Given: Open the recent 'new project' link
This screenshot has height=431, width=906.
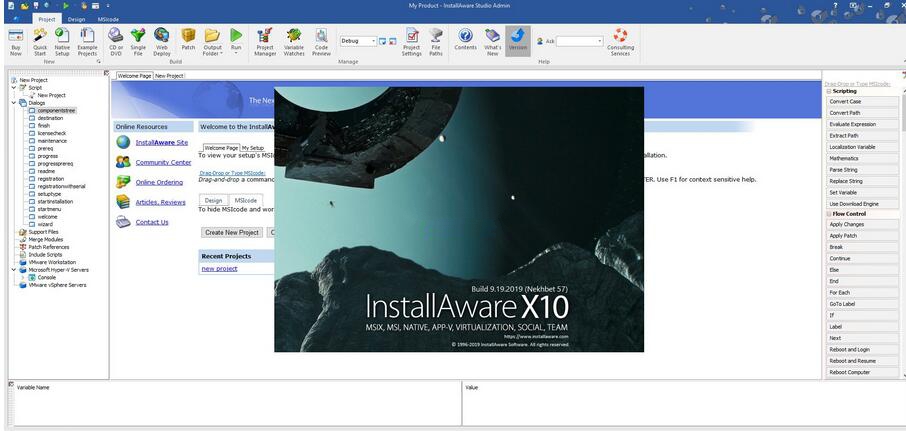Looking at the screenshot, I should 219,269.
